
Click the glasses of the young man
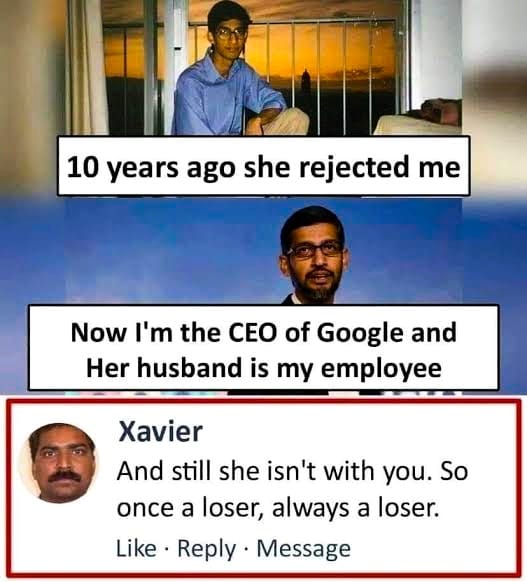click(229, 33)
